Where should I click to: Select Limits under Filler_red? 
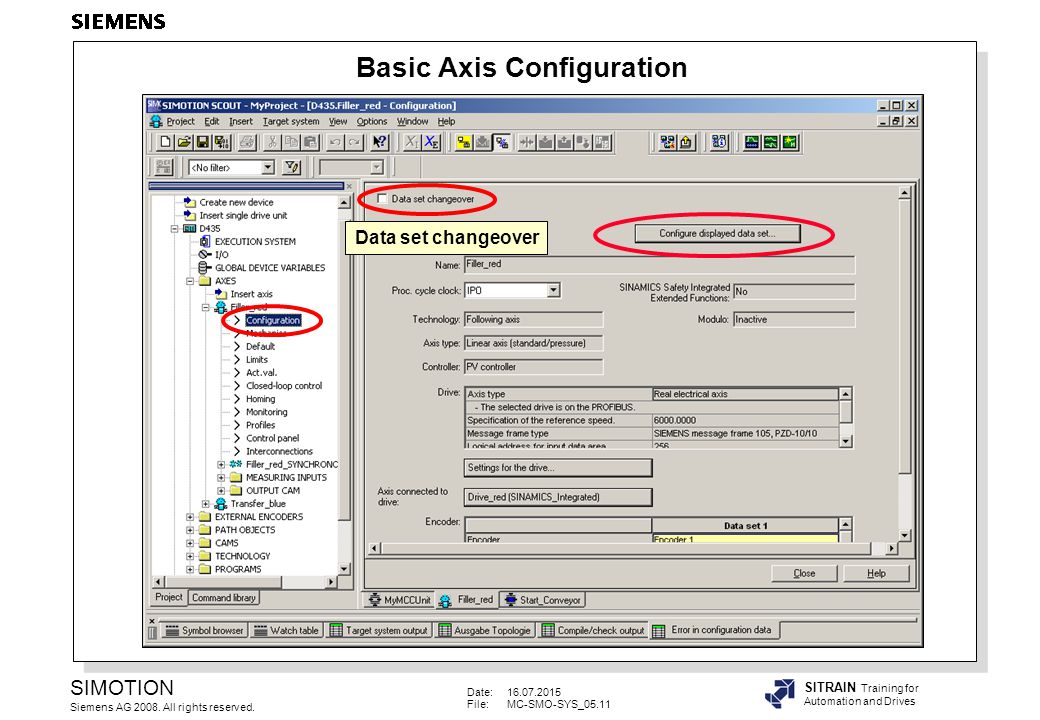pyautogui.click(x=257, y=360)
